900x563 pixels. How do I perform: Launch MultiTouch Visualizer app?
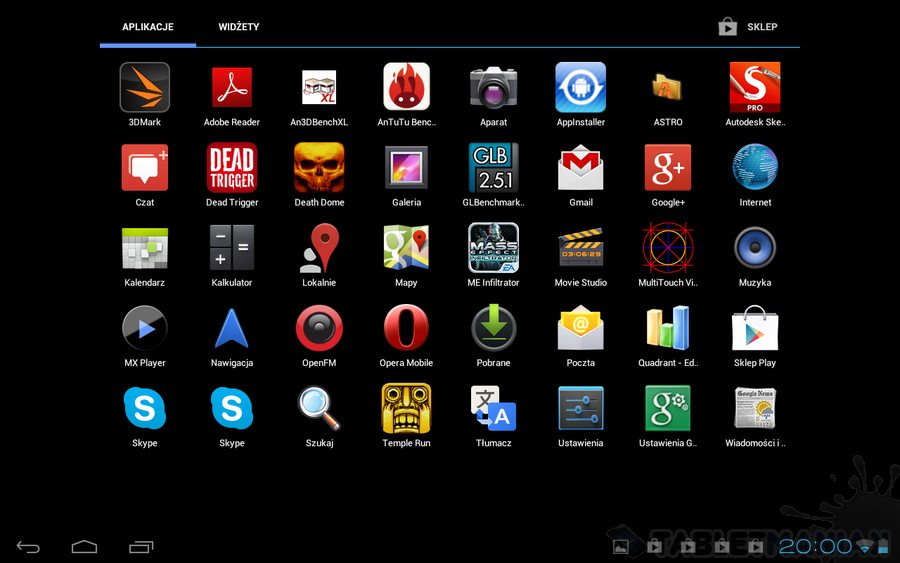pos(668,248)
